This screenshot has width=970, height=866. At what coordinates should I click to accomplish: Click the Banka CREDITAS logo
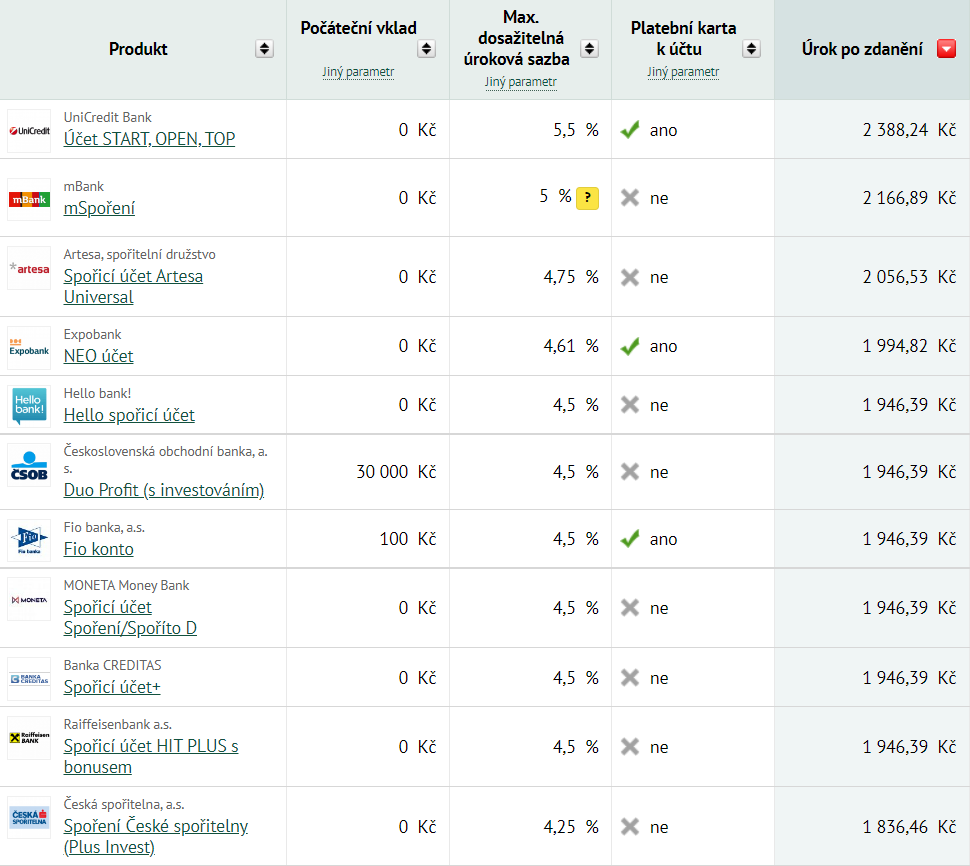29,679
